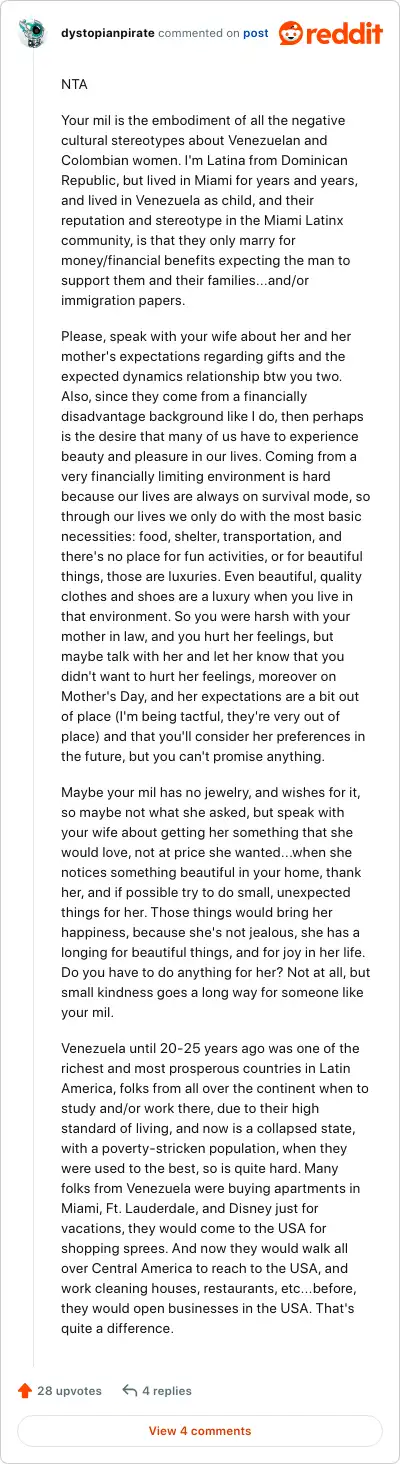Click the paragraph starting 'Please, speak with your wife'
This screenshot has width=400, height=1464.
tap(205, 532)
